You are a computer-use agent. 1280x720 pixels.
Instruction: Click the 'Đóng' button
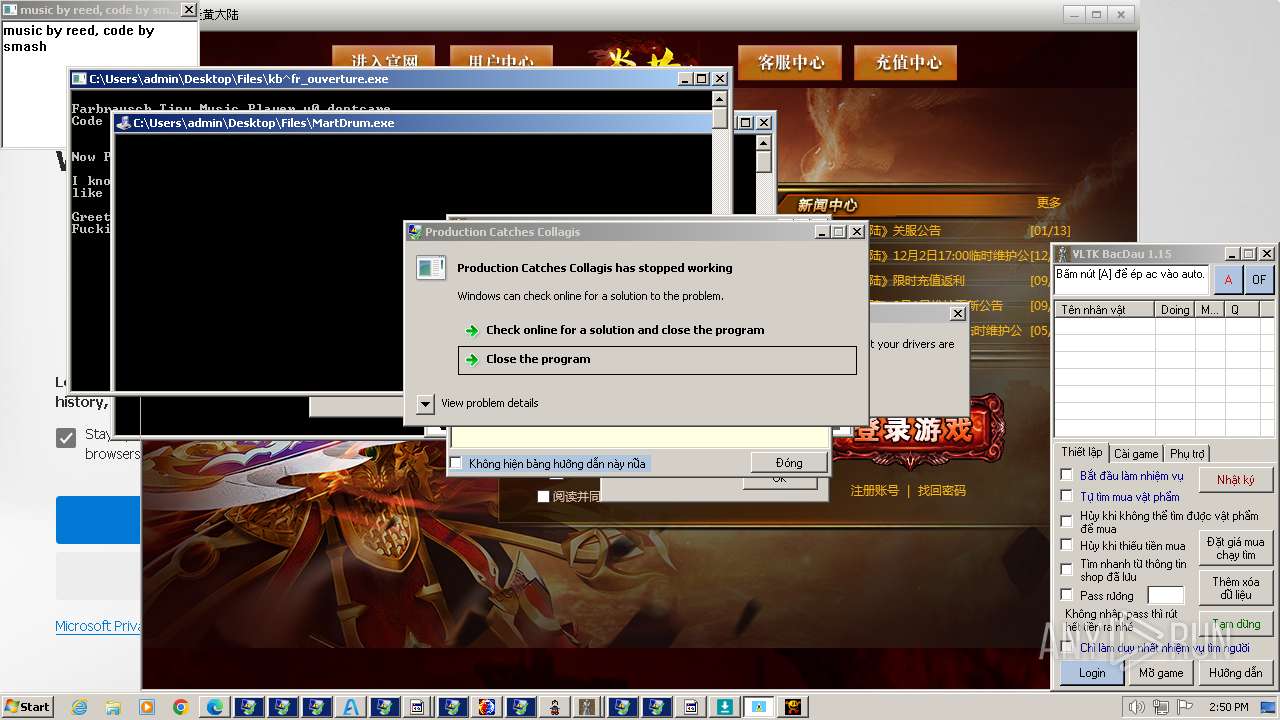789,463
